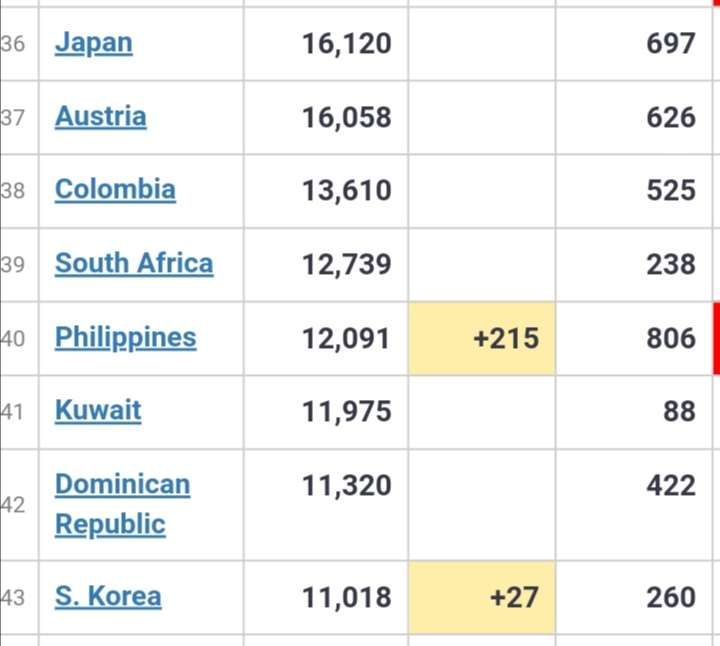Select rank number 42 cell
This screenshot has width=720, height=646.
click(x=19, y=505)
